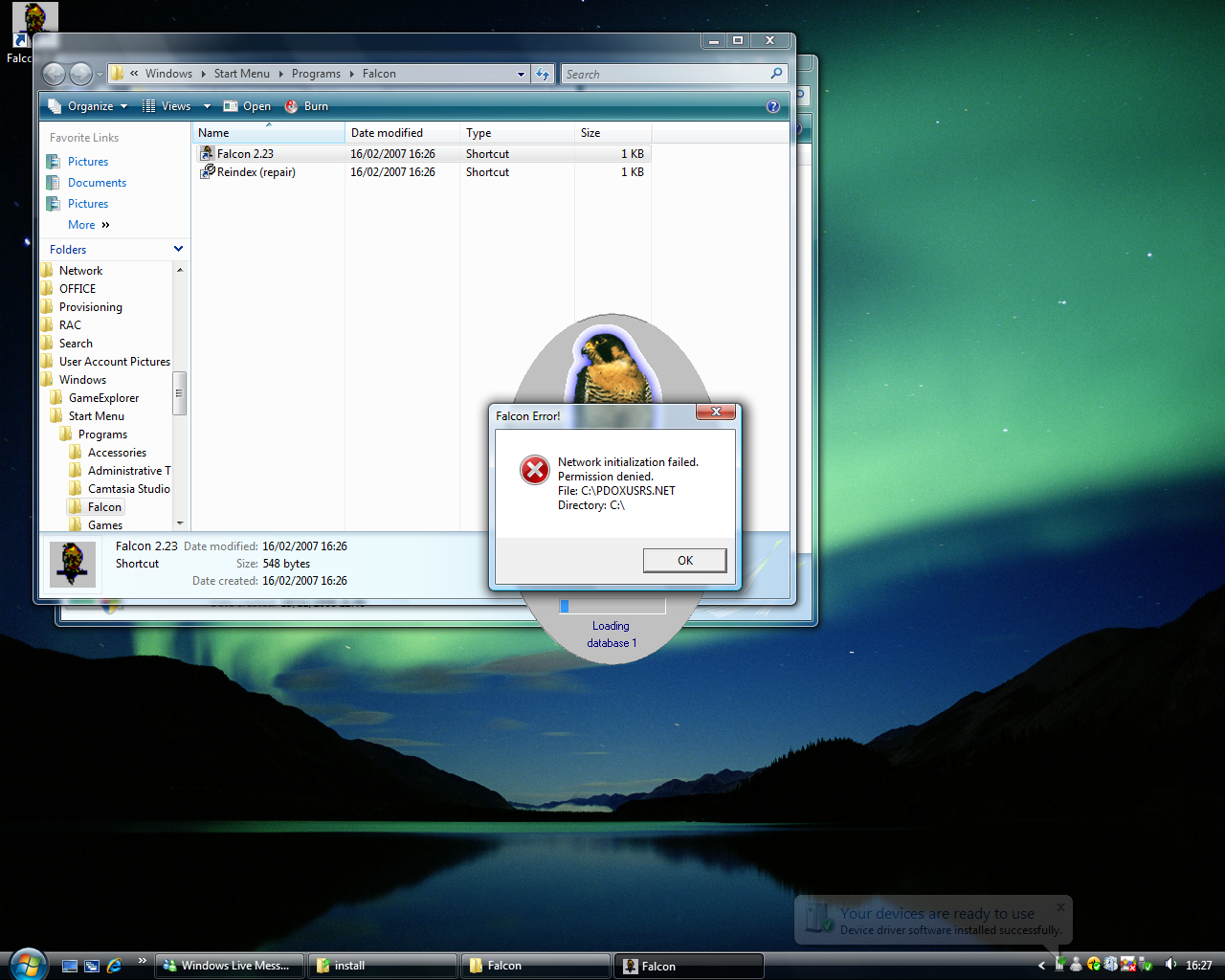
Task: Open the Organize dropdown menu
Action: (x=89, y=106)
